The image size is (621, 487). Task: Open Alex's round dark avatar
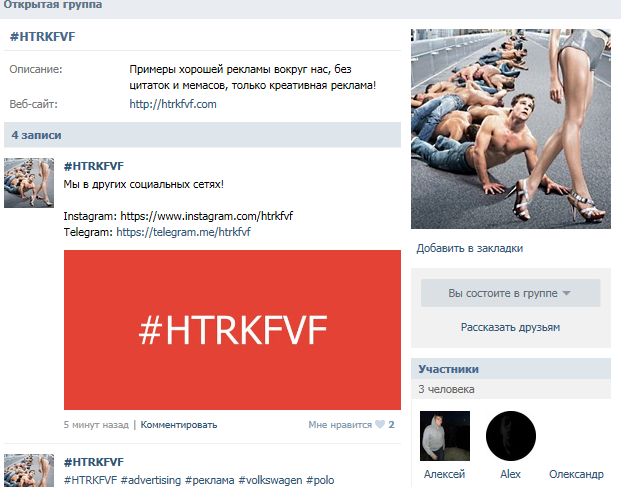point(511,436)
